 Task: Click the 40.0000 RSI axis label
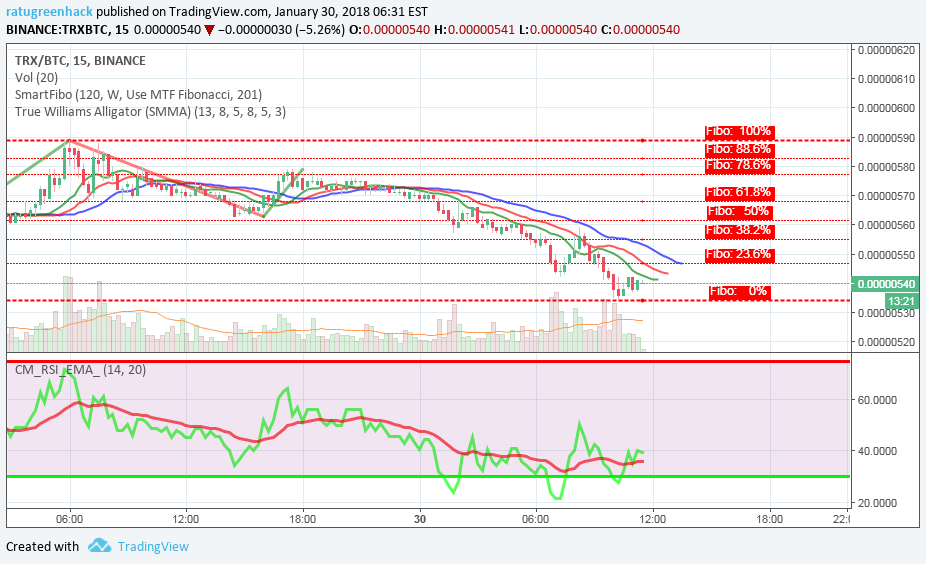point(877,451)
